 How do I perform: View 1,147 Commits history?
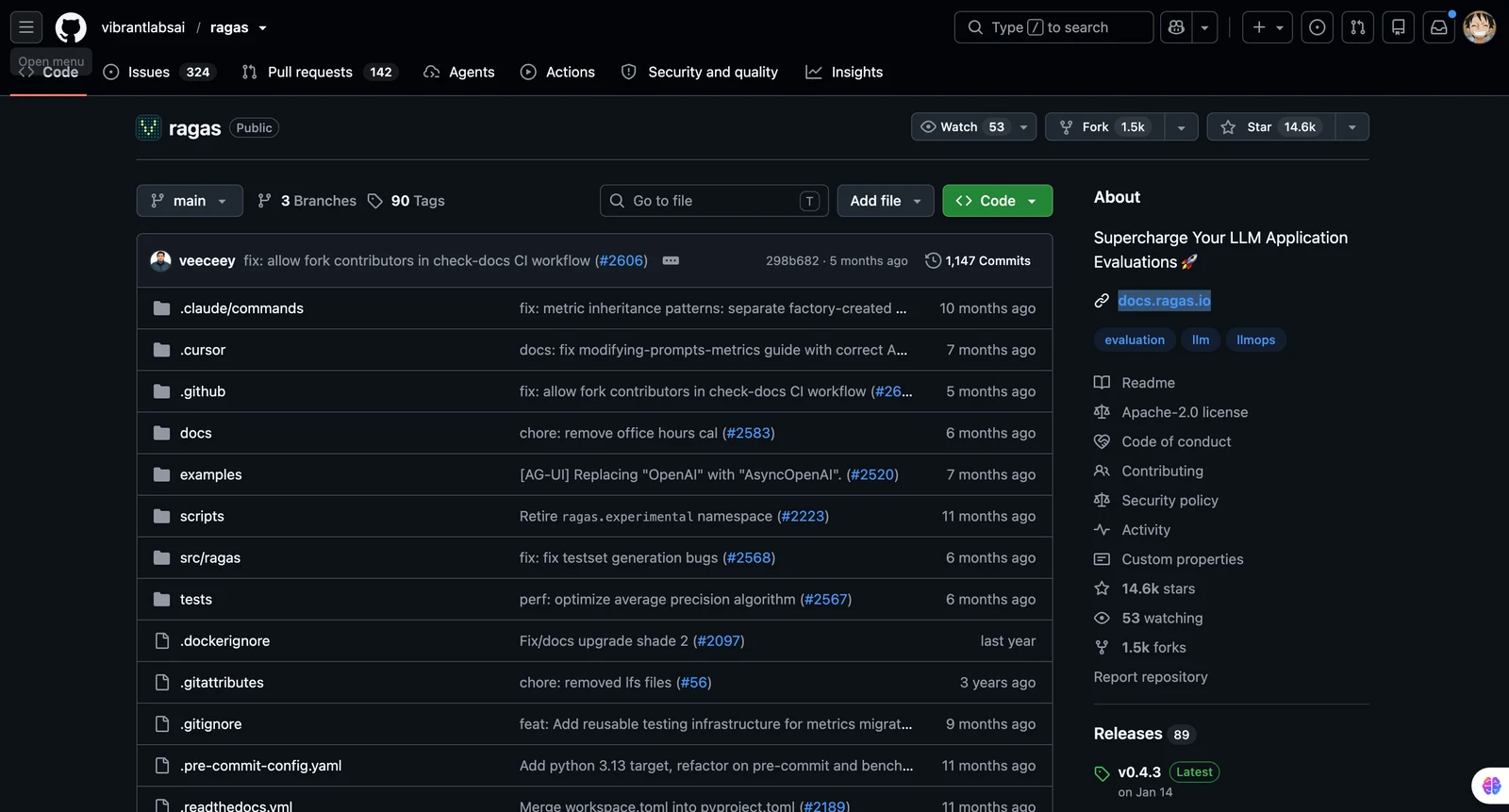pos(978,260)
